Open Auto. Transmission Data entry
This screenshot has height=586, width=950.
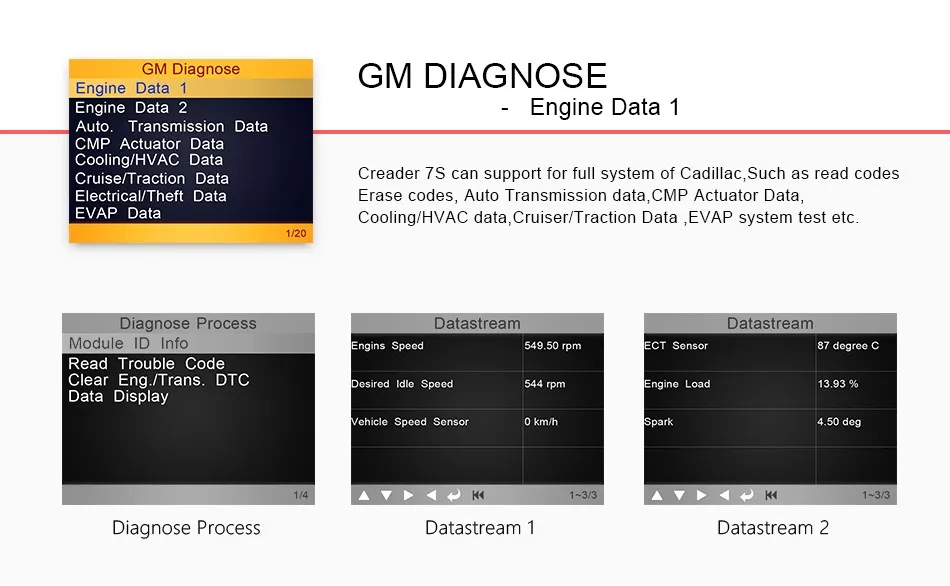[171, 127]
